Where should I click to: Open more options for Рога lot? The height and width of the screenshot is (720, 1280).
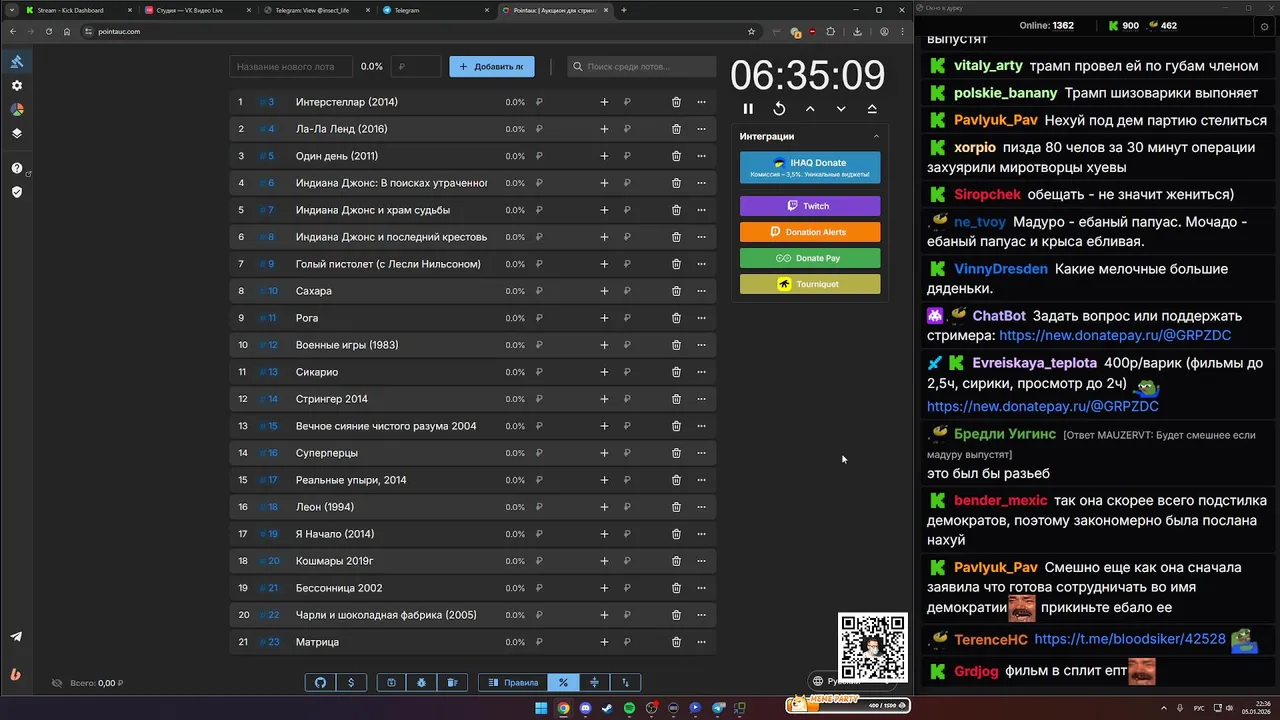tap(701, 318)
